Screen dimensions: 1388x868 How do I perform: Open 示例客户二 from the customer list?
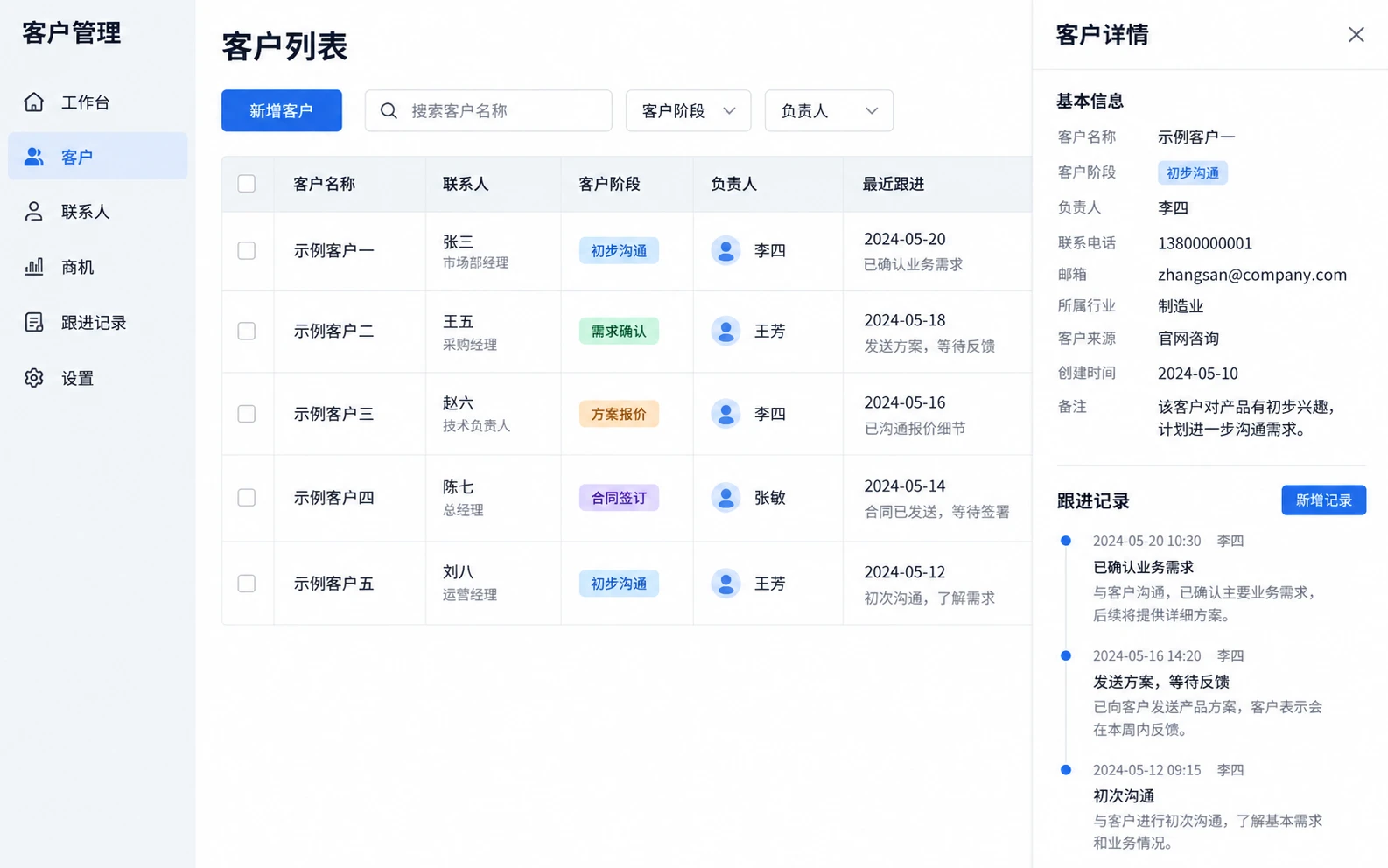[333, 332]
